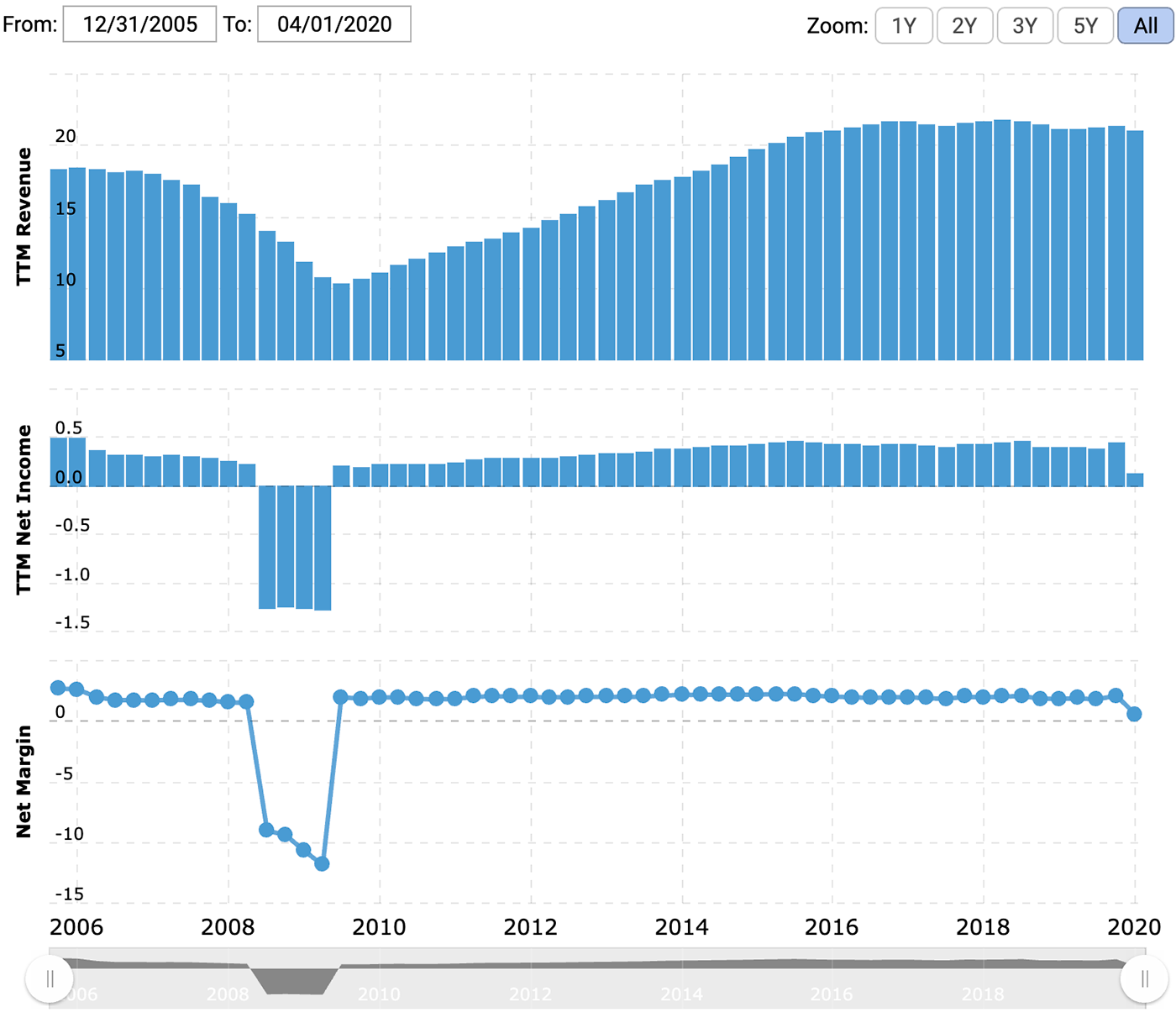The image size is (1176, 1012).
Task: Click the last TTM Revenue bar at 2020
Action: (x=1135, y=245)
